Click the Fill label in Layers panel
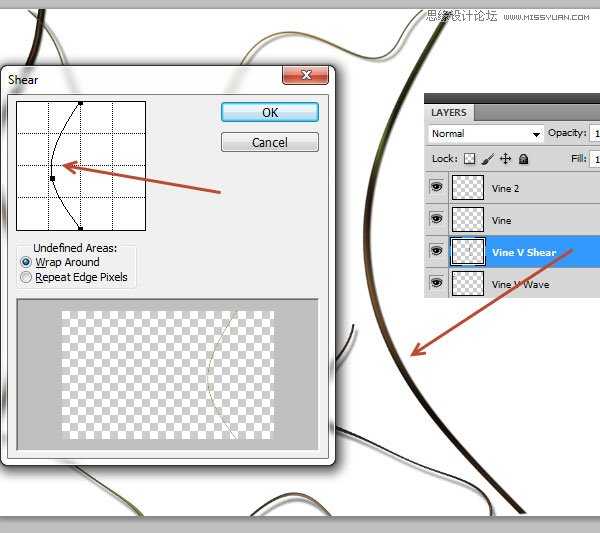 pyautogui.click(x=579, y=158)
